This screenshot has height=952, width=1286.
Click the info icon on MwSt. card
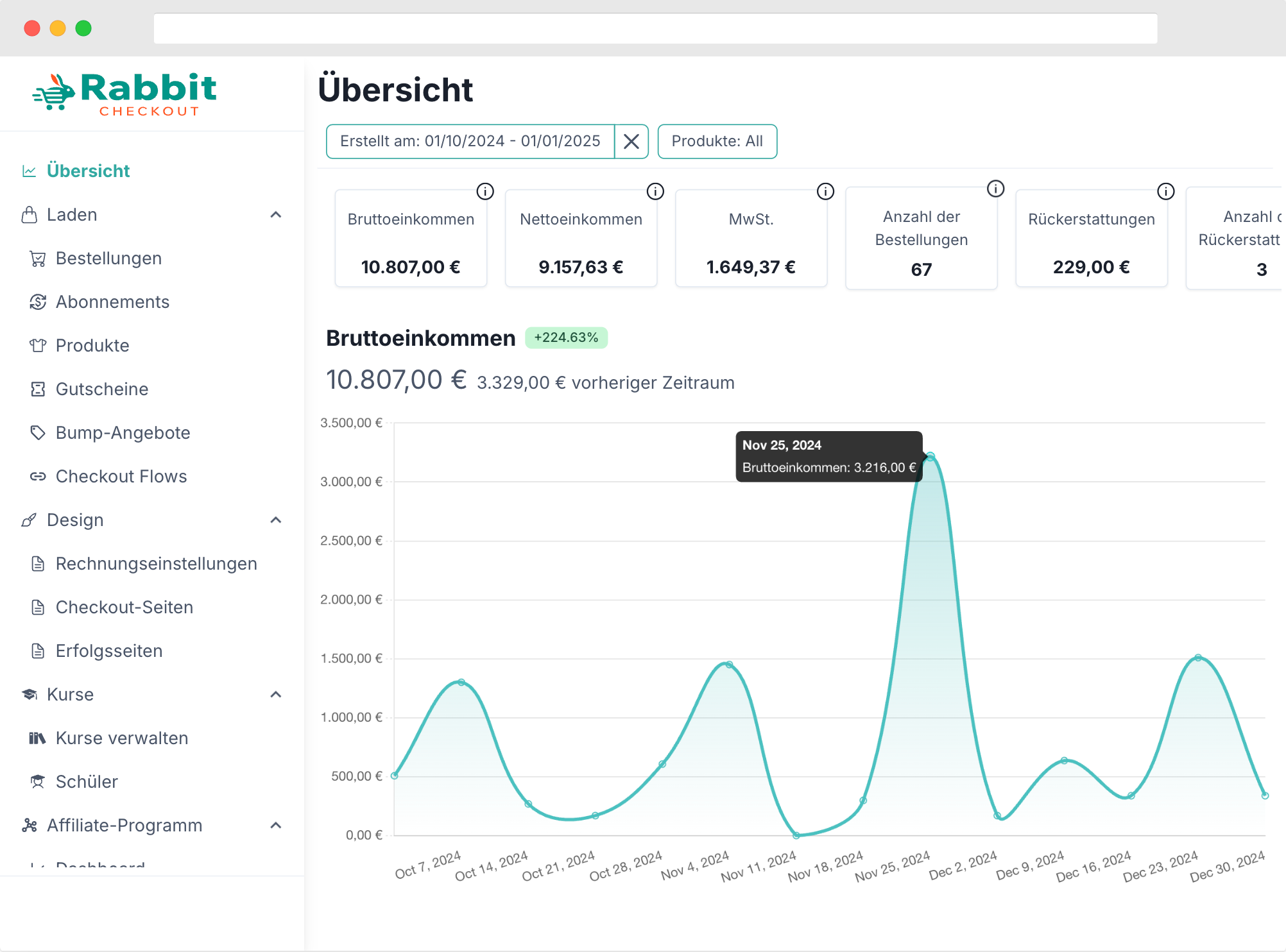tap(825, 191)
